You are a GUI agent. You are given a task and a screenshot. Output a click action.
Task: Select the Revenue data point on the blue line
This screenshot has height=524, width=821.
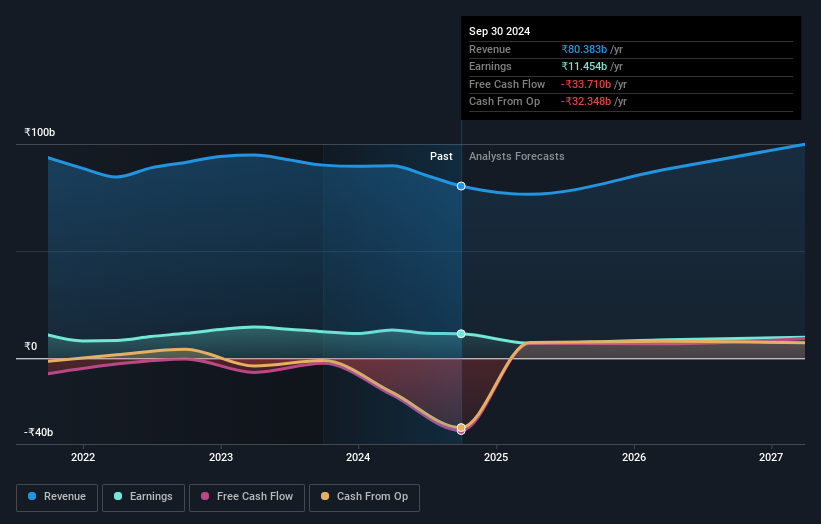pos(461,186)
